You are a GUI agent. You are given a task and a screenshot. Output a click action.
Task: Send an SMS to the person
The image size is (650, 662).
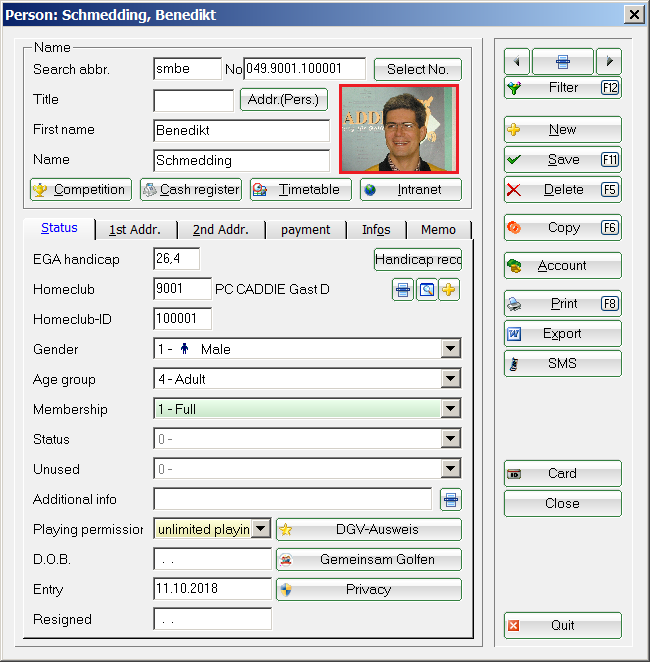coord(563,364)
